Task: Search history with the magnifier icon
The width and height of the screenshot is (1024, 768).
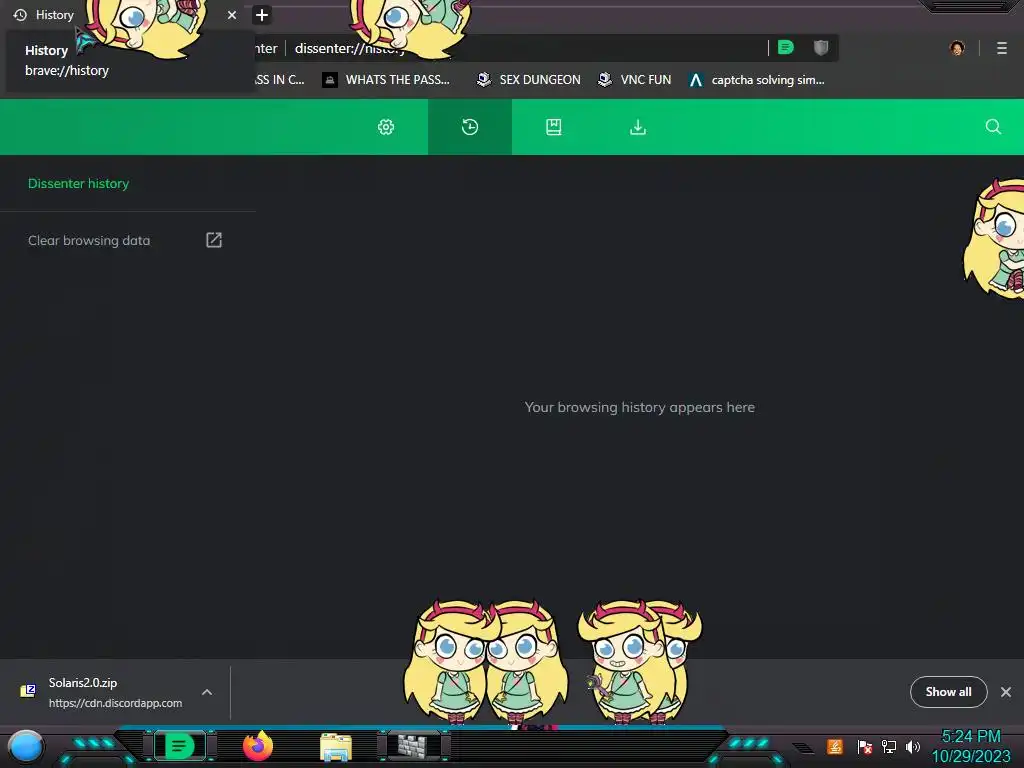Action: [x=993, y=127]
